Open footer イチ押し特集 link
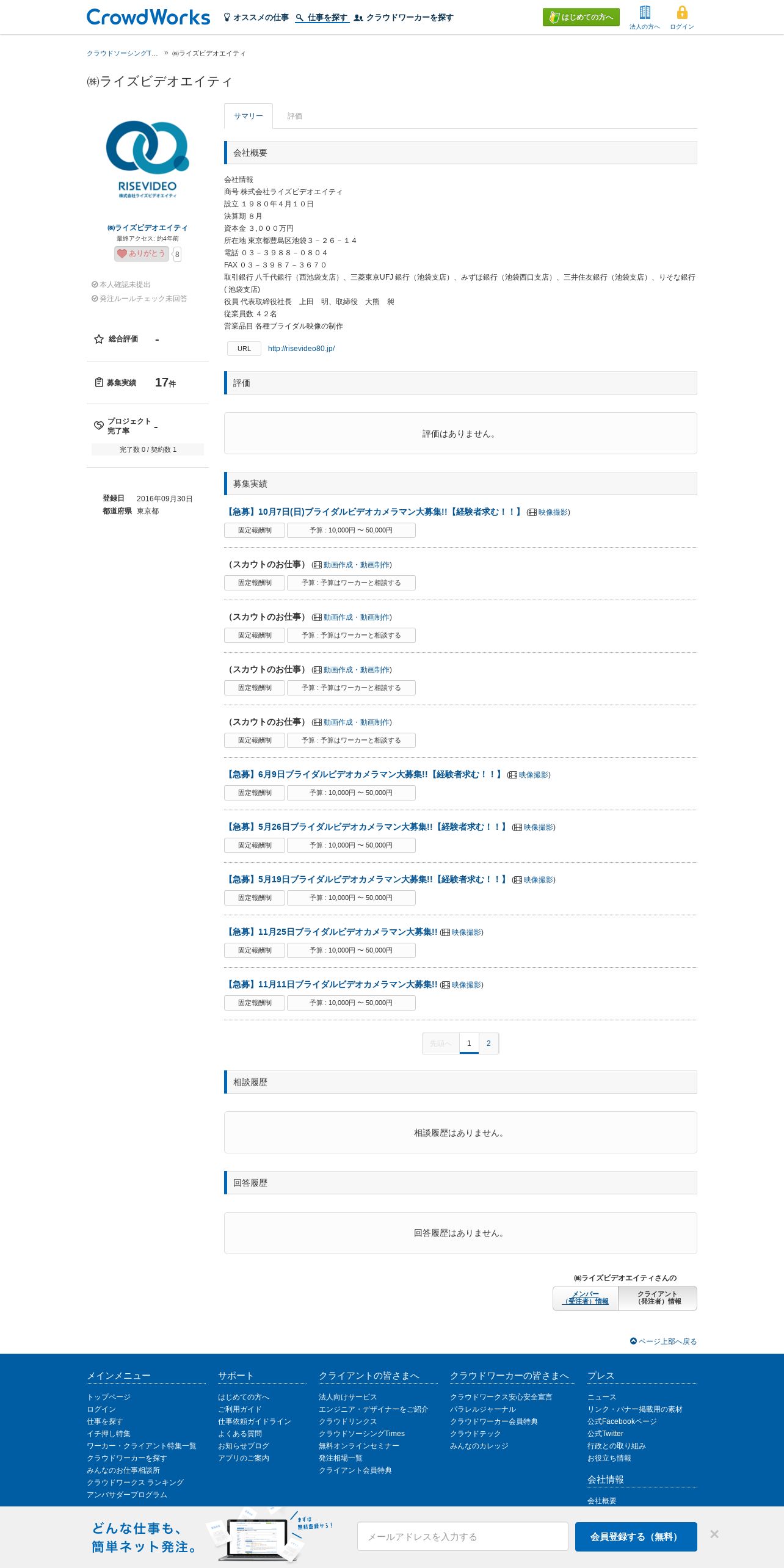The width and height of the screenshot is (784, 1568). [109, 1434]
